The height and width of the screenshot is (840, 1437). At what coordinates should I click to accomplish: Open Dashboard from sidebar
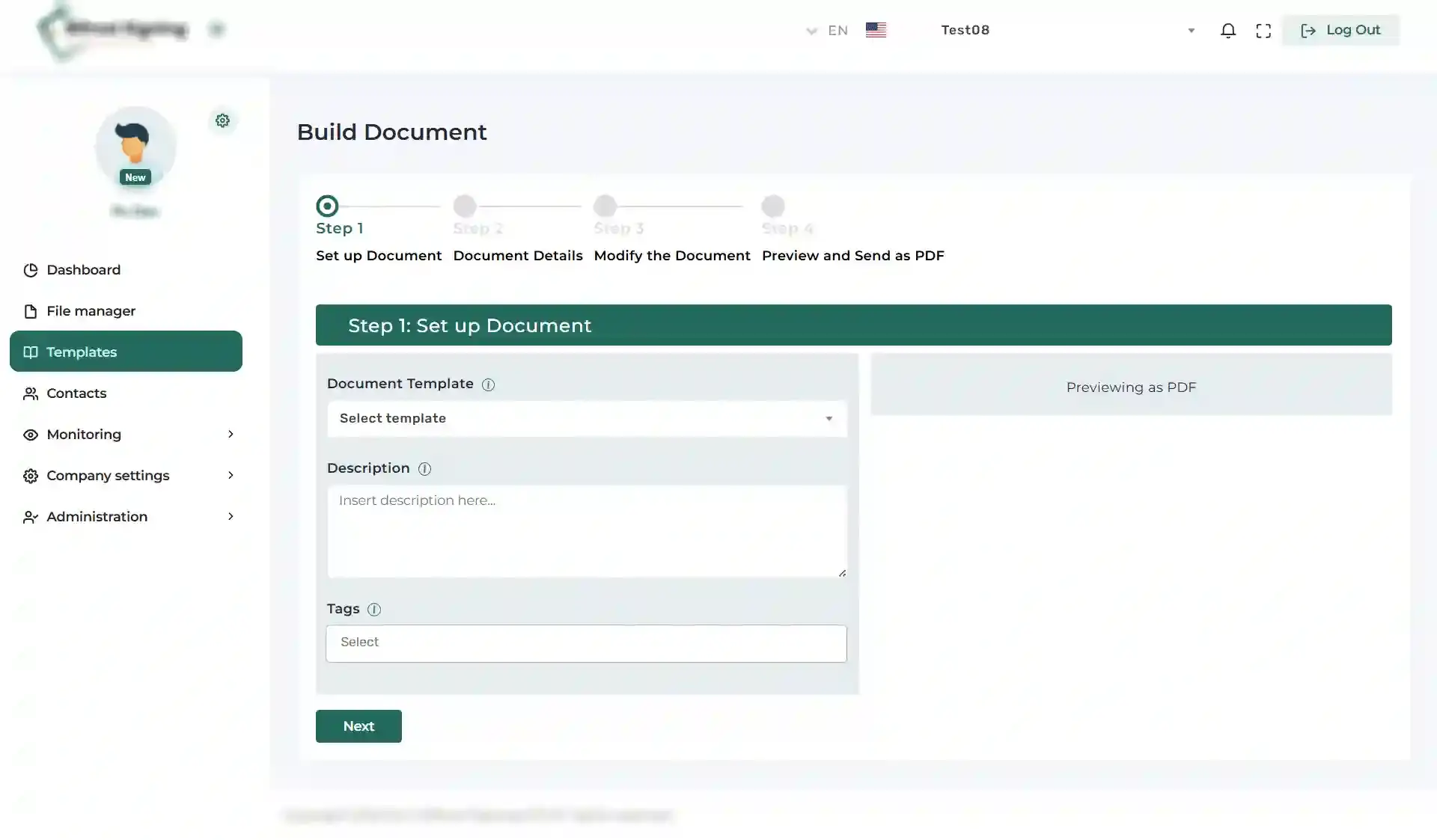pos(83,270)
